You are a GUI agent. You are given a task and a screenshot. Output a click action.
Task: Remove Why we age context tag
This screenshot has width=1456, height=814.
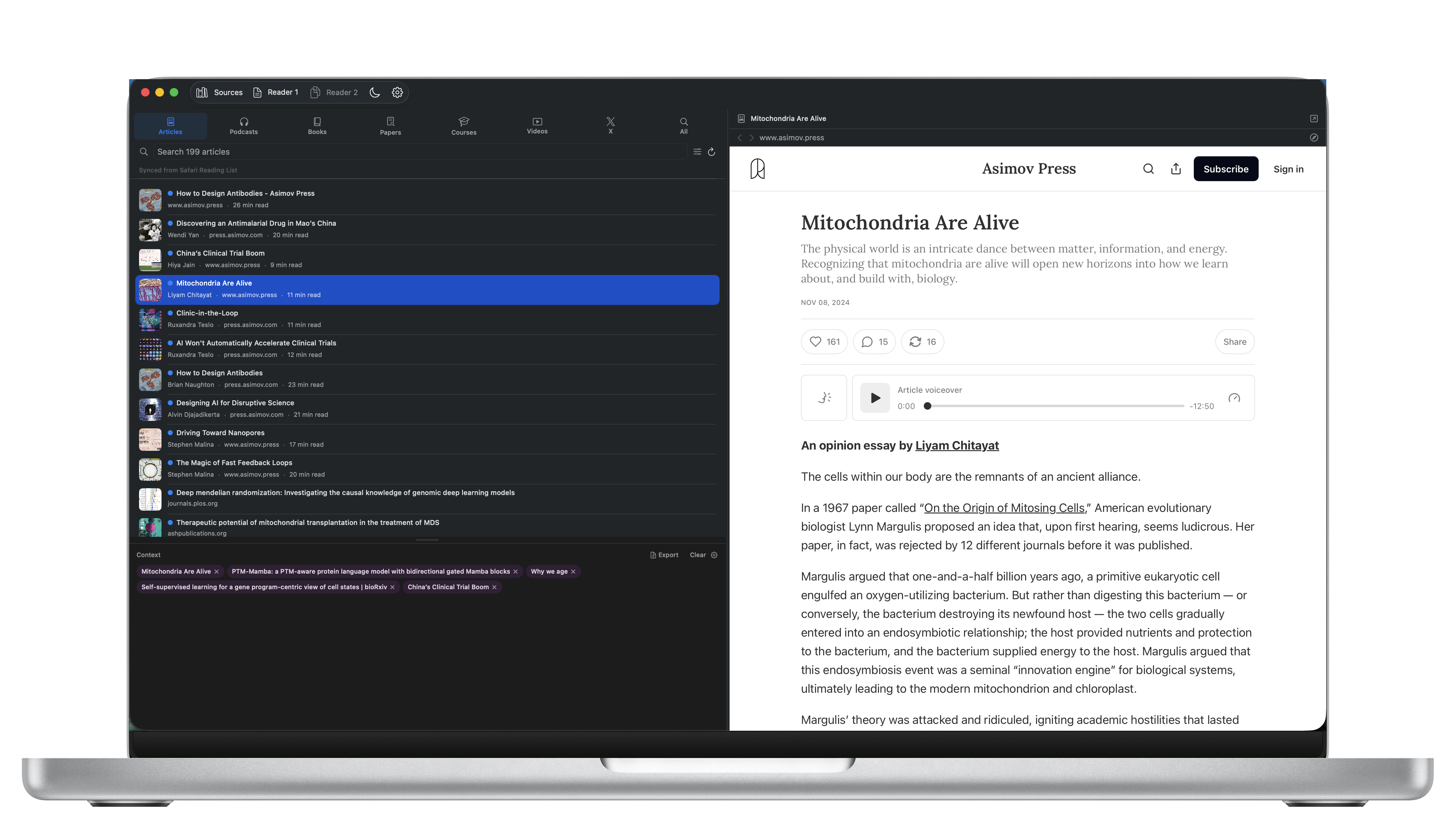(573, 571)
